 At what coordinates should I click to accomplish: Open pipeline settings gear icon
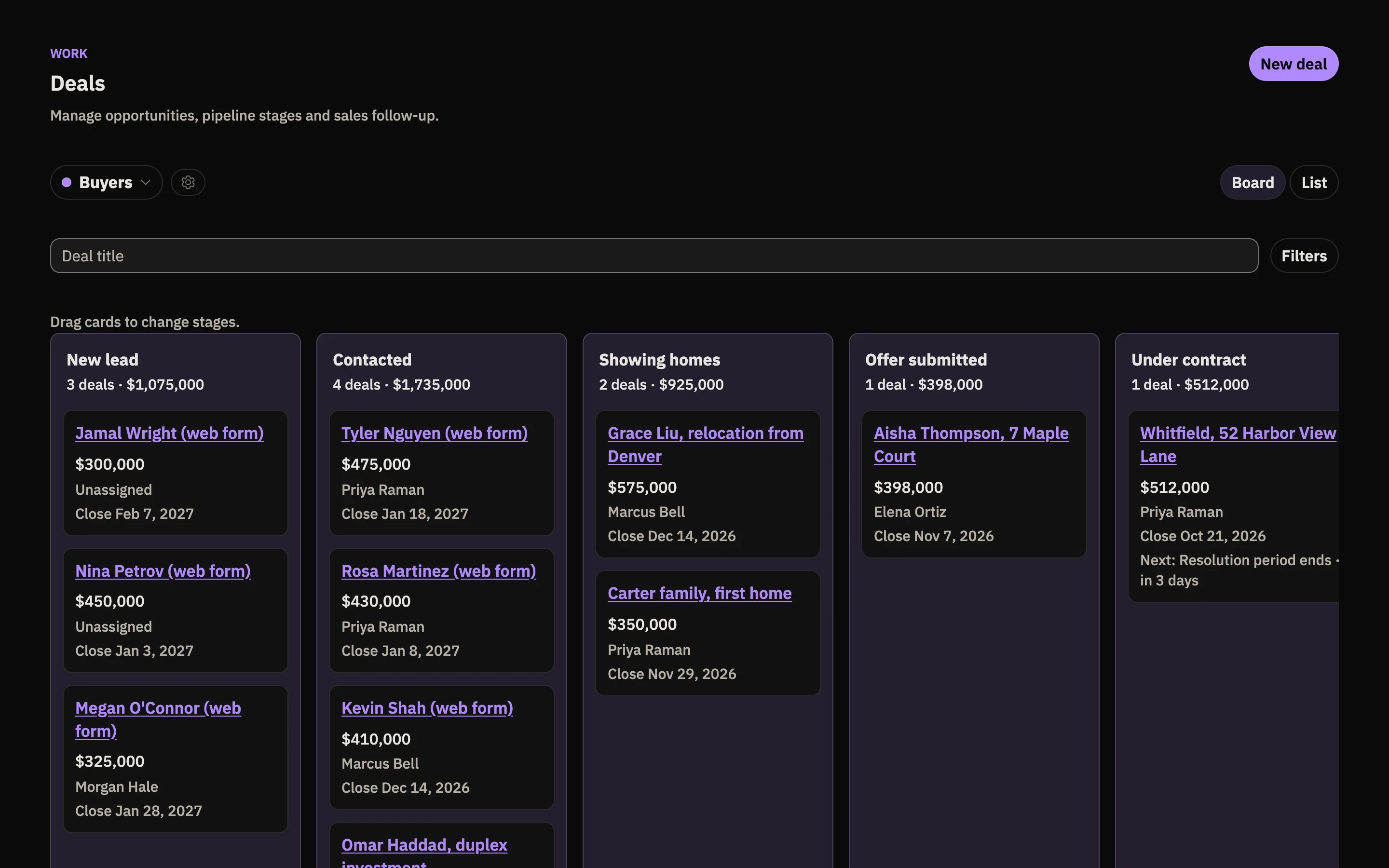coord(188,183)
